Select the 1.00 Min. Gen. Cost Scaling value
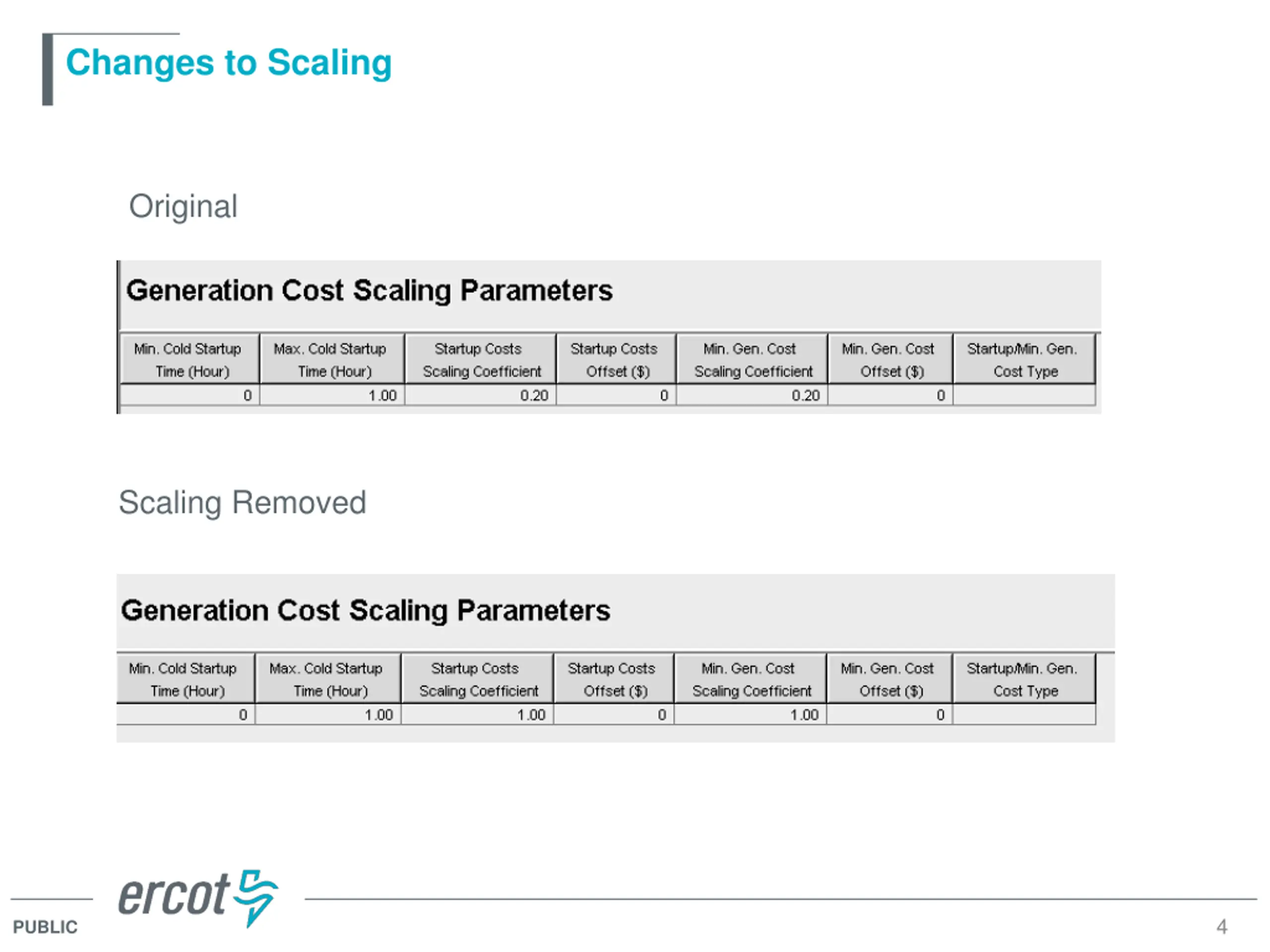This screenshot has height=952, width=1270. click(751, 715)
